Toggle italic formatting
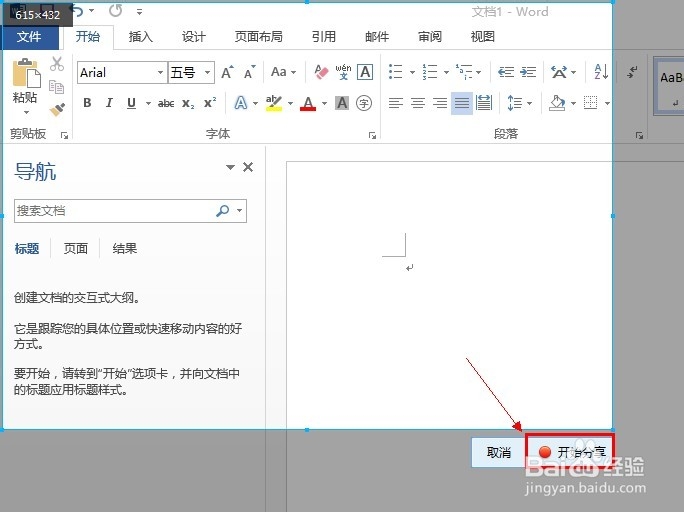684x512 pixels. pos(109,103)
